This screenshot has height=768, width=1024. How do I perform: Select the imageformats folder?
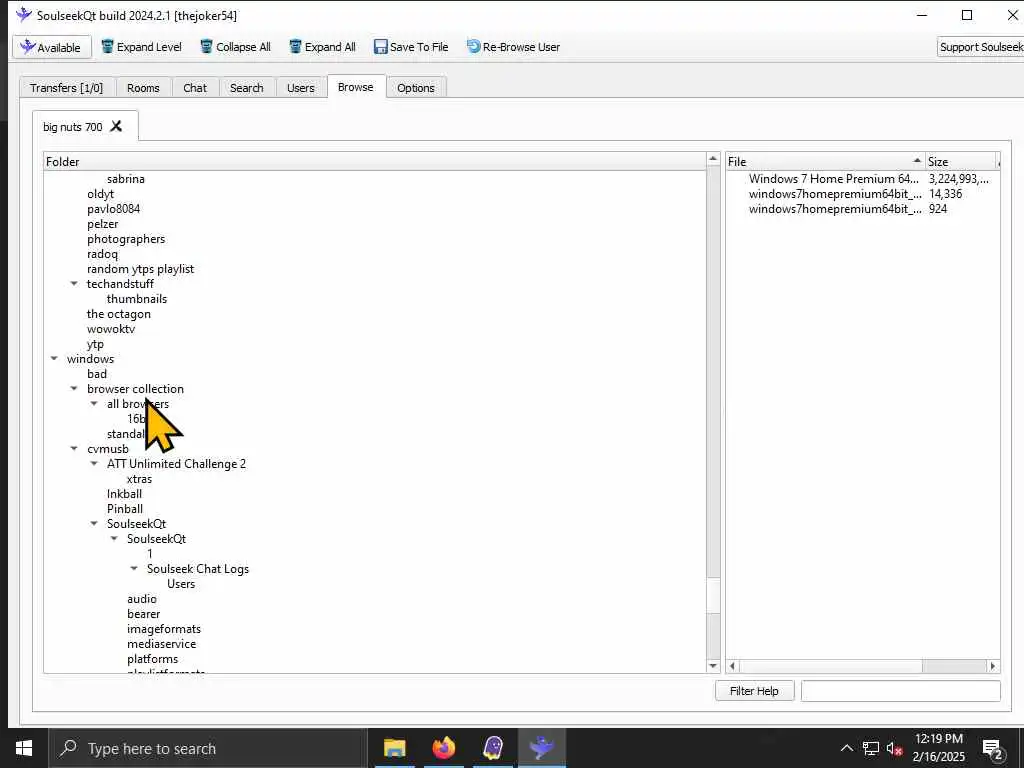point(164,630)
